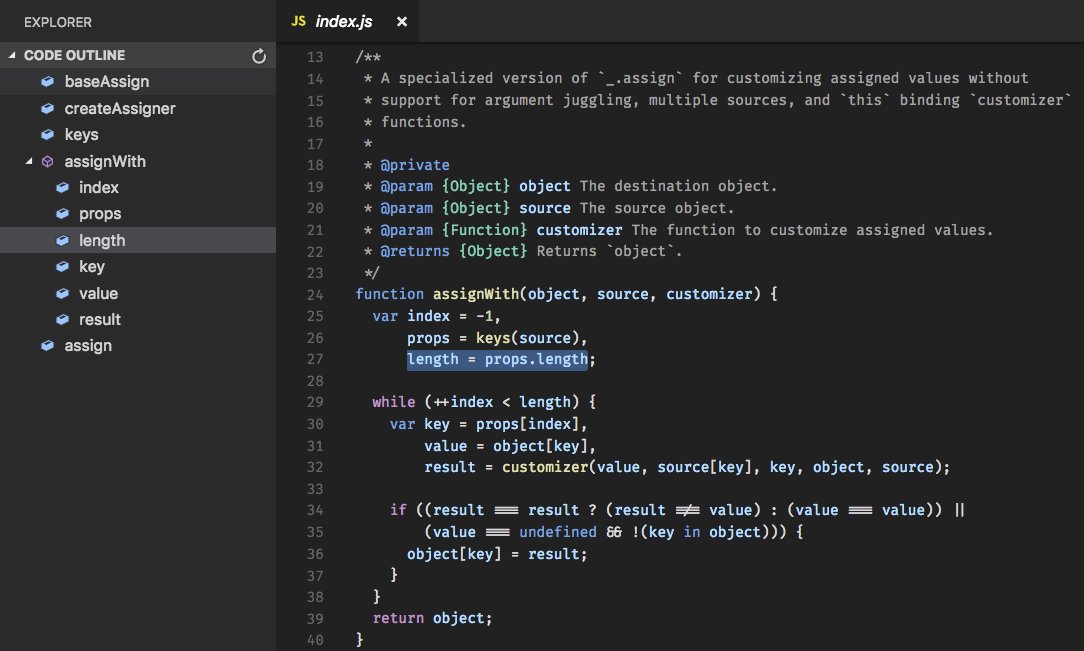Select assign in the outline
This screenshot has width=1084, height=651.
tap(138, 346)
